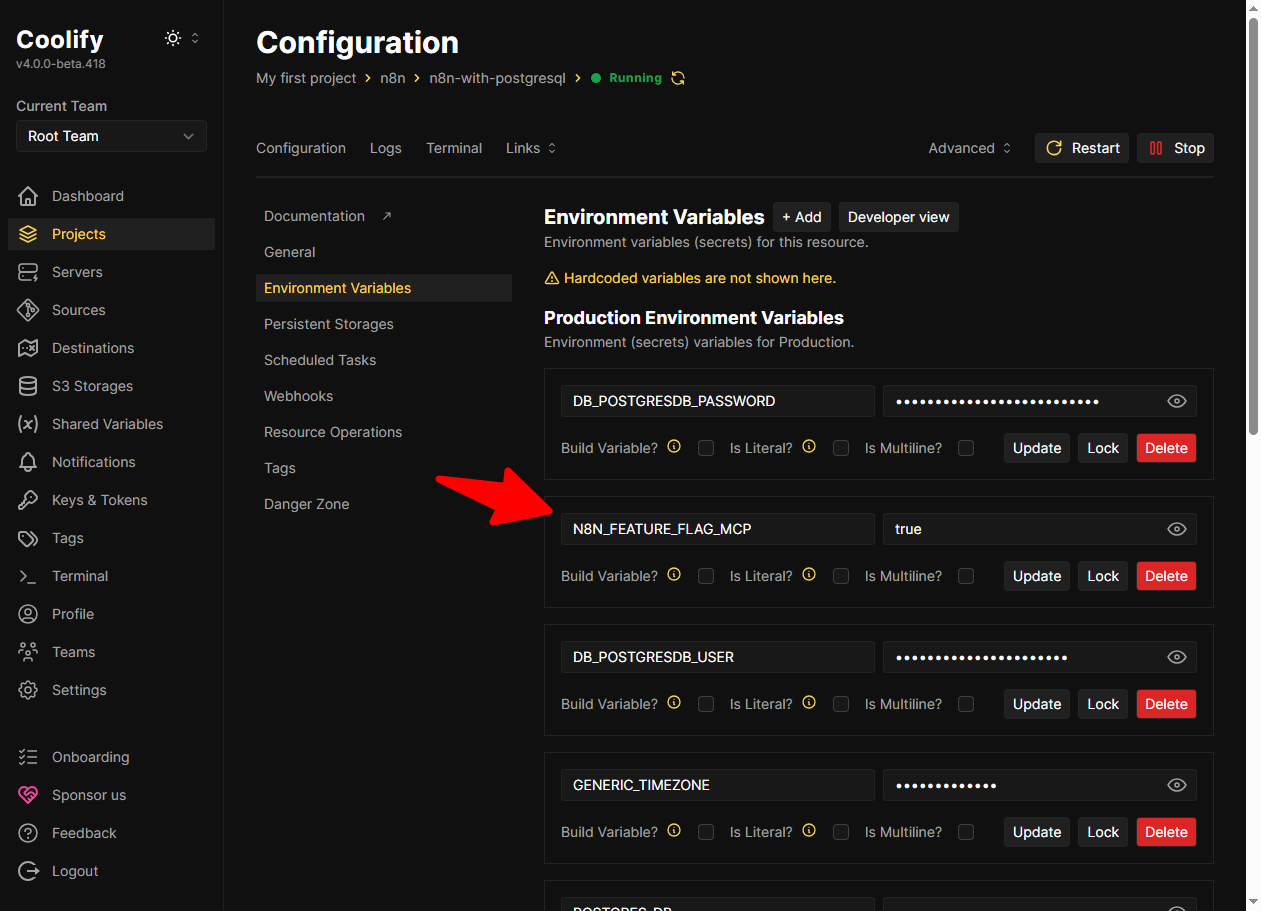Expand the Advanced dropdown
1261x911 pixels.
tap(970, 148)
